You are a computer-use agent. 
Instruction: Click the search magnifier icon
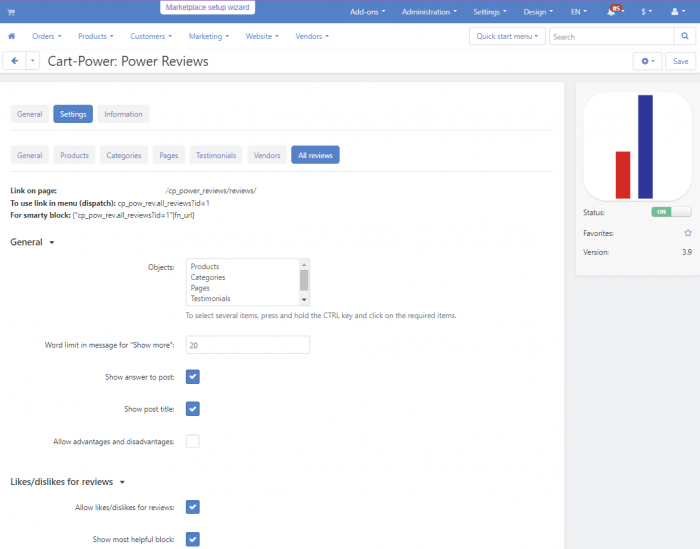coord(684,36)
